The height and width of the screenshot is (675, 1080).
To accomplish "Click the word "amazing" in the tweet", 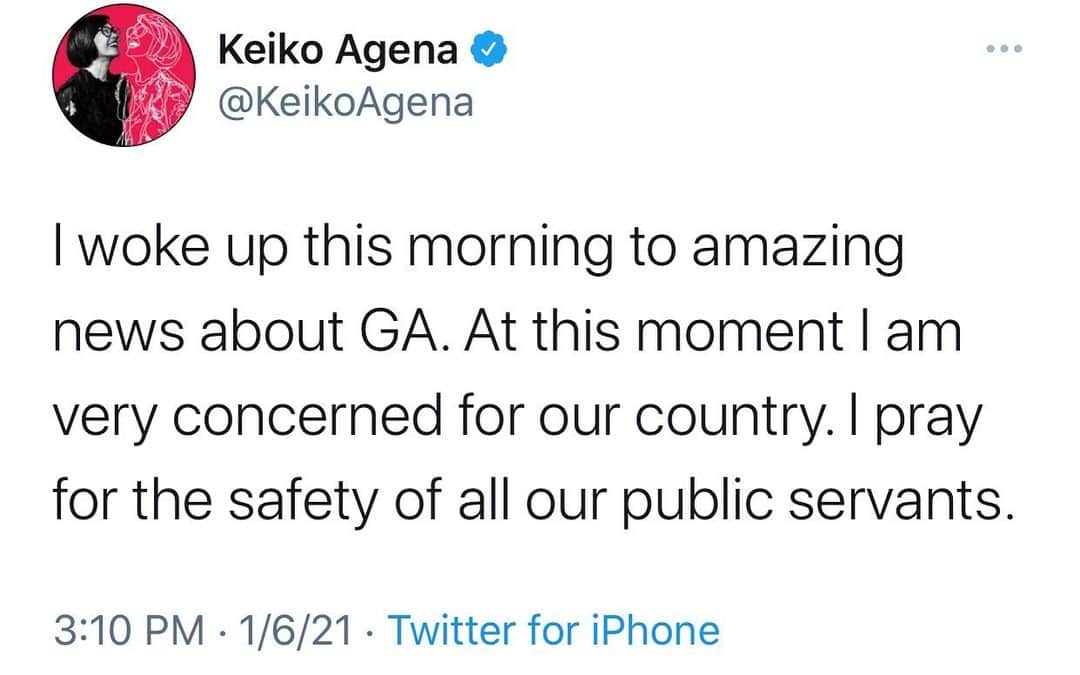I will coord(798,249).
